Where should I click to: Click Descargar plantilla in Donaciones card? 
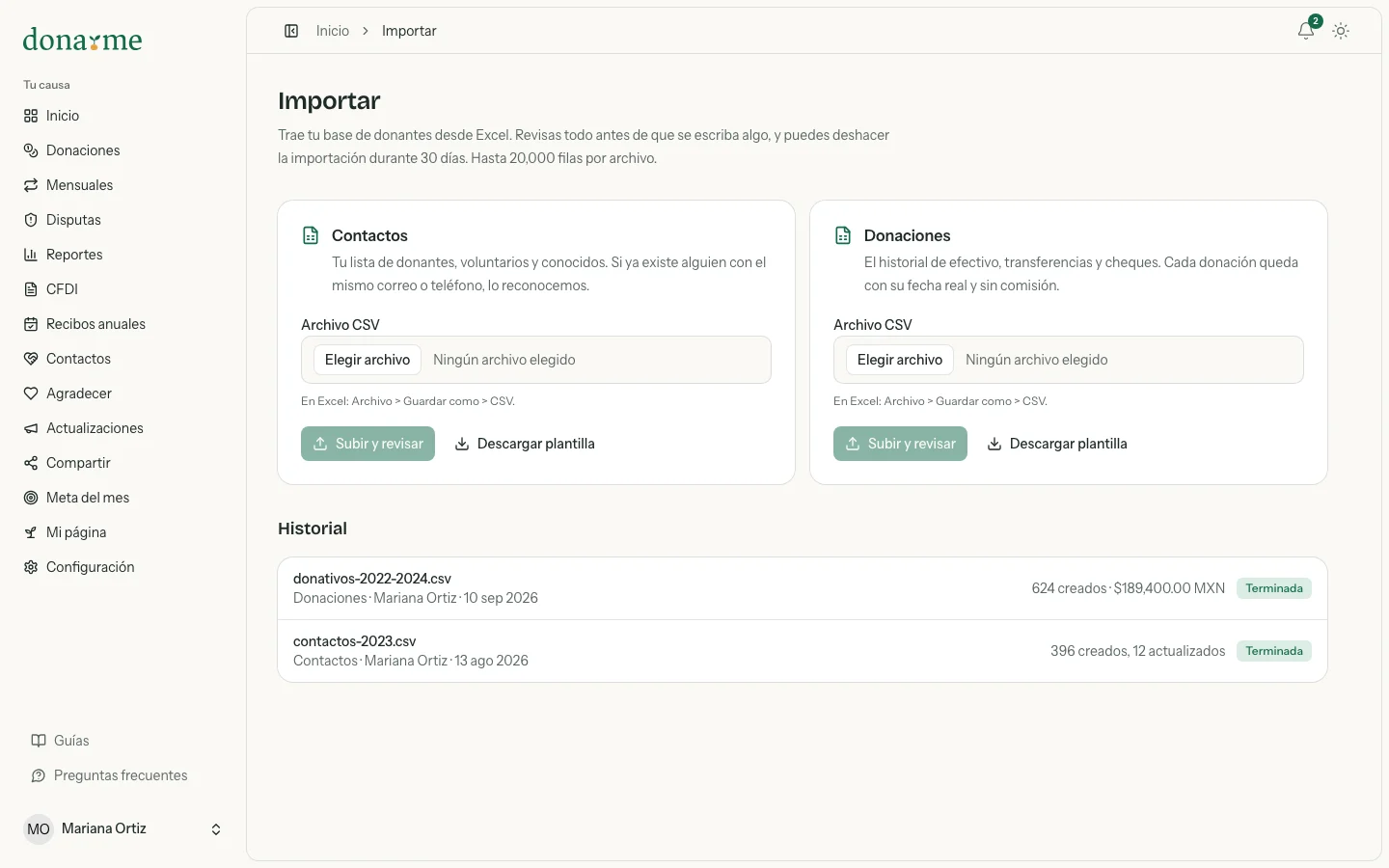click(x=1057, y=444)
